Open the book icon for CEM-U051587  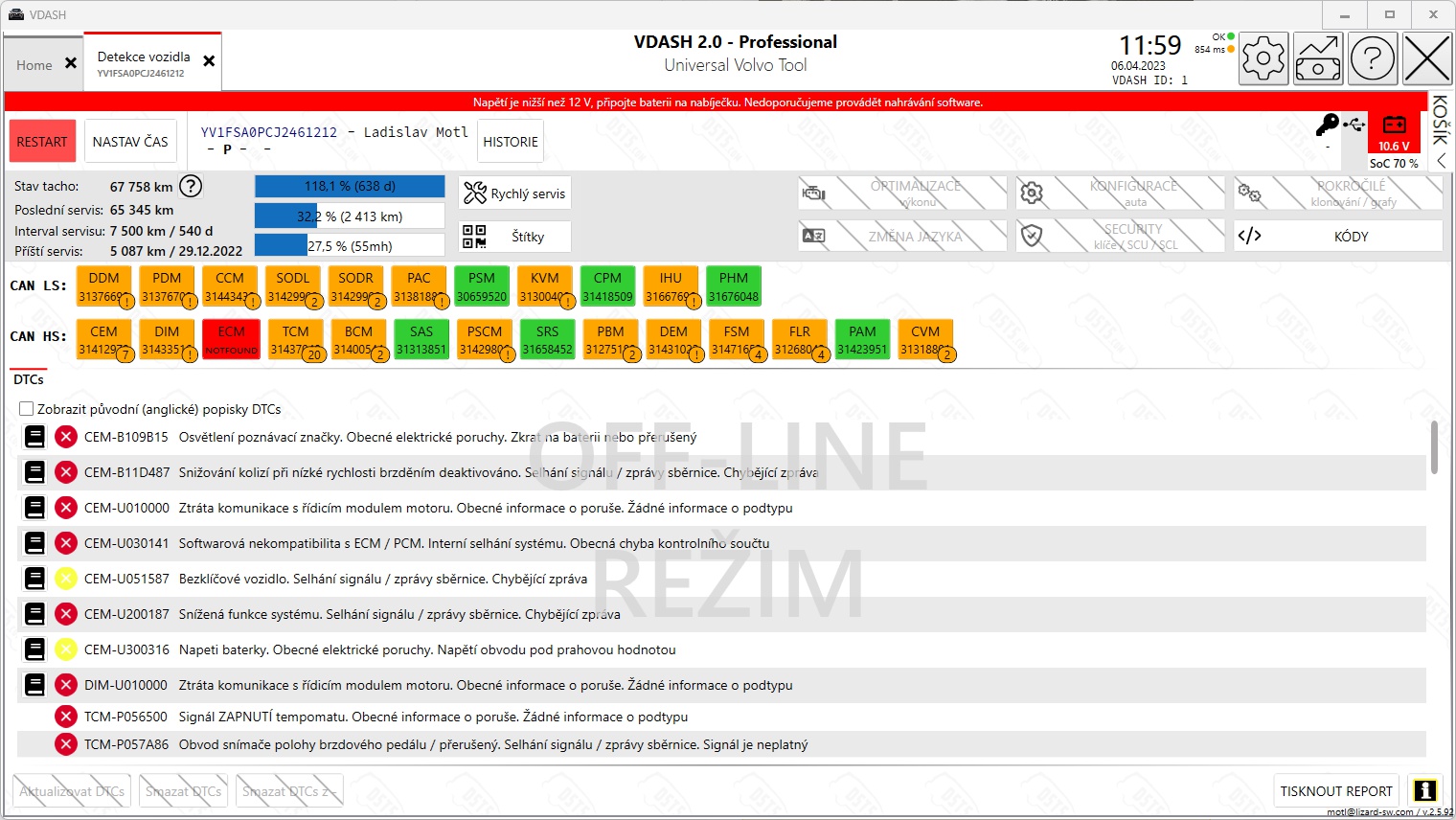34,579
